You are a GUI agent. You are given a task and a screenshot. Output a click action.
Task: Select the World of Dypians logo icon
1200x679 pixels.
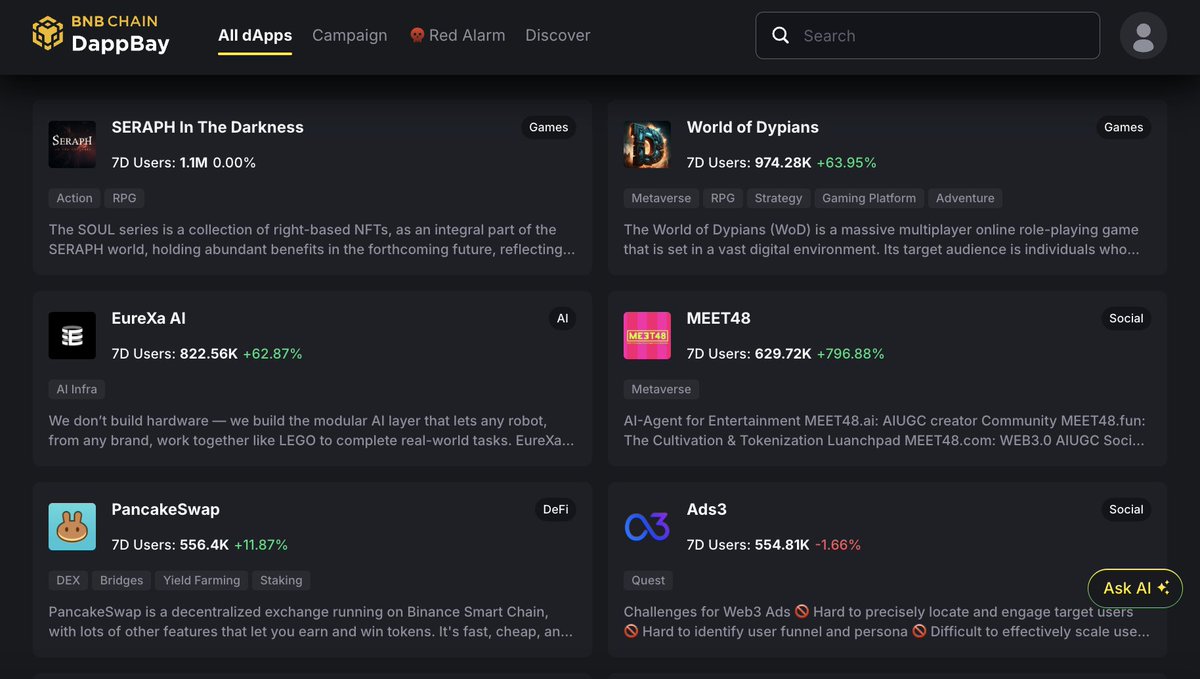click(x=647, y=145)
